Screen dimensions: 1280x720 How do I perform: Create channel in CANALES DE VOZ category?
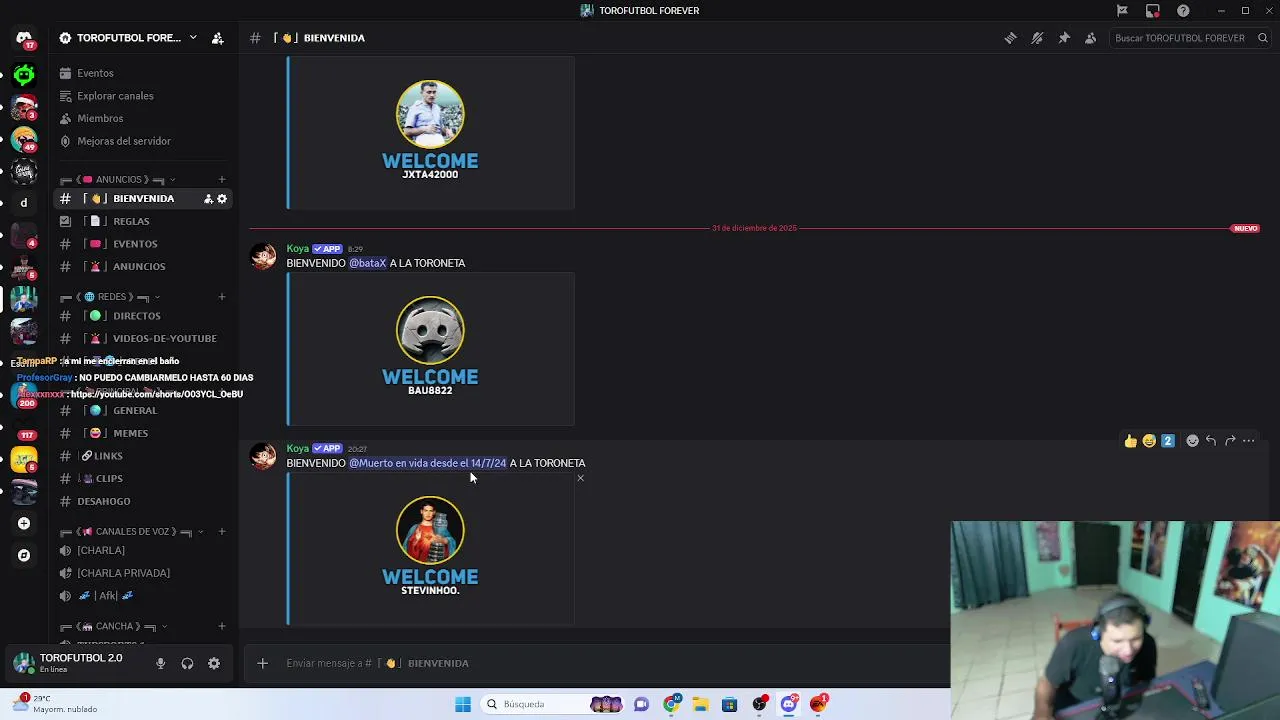coord(222,532)
